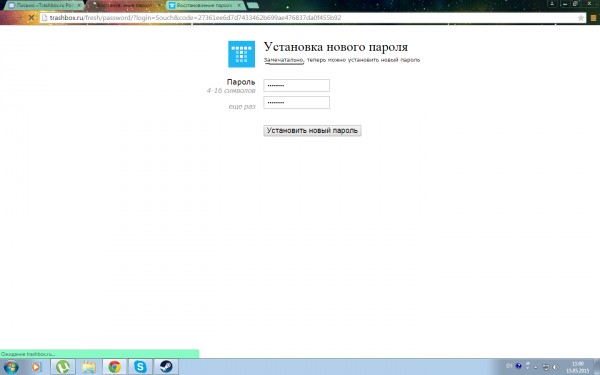Open file explorer folder on taskbar
The height and width of the screenshot is (375, 600).
89,367
